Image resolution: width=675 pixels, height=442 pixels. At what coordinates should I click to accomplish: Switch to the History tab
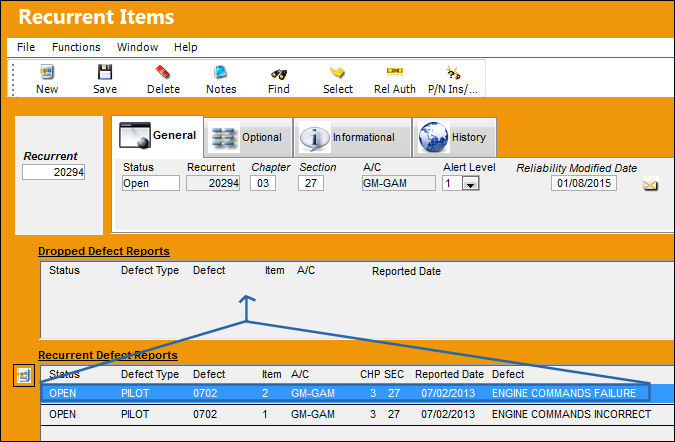pyautogui.click(x=454, y=137)
